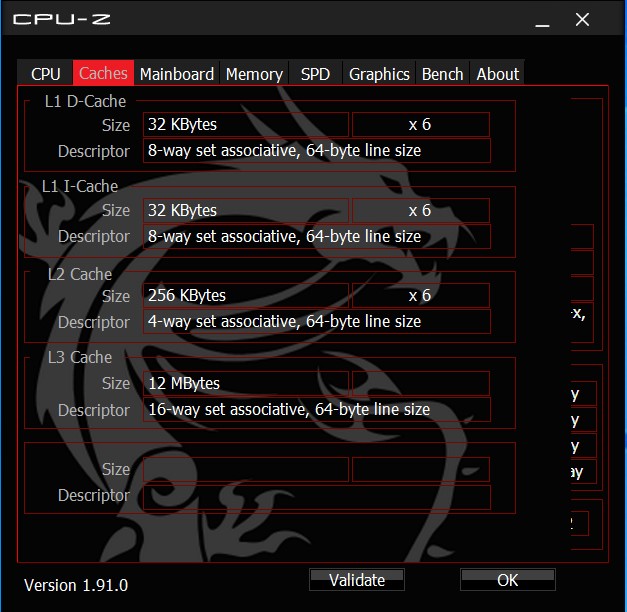Viewport: 627px width, 612px height.
Task: Click the L1 D-Cache size field
Action: tap(246, 124)
